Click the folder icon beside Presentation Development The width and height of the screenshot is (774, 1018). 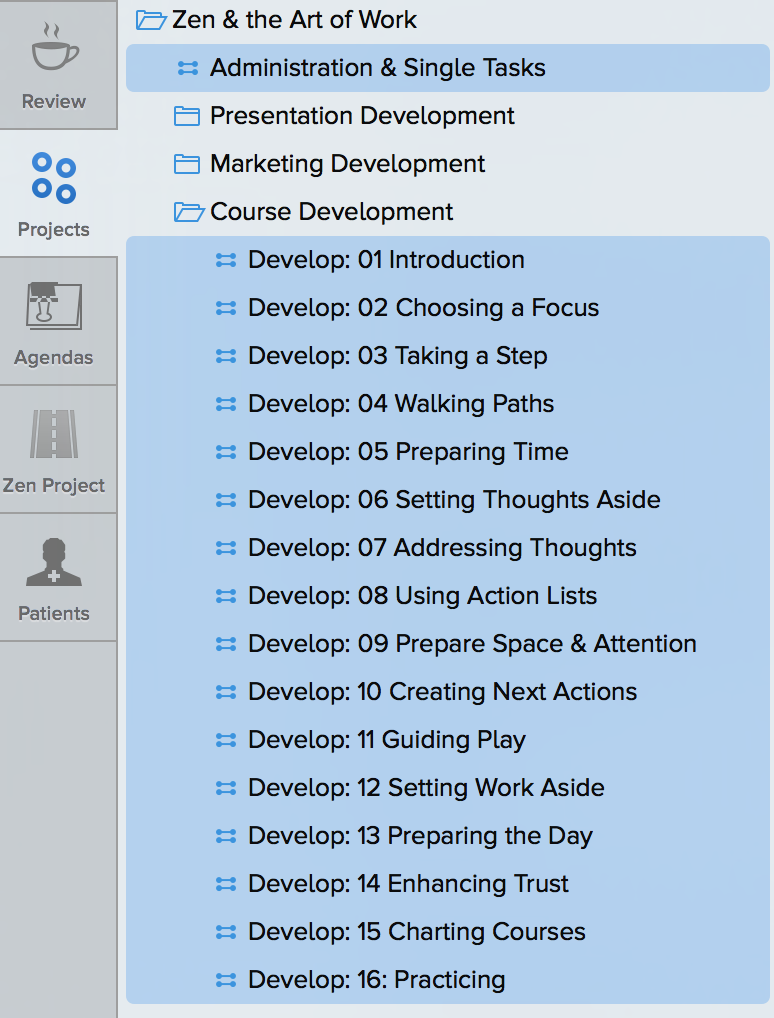(186, 116)
